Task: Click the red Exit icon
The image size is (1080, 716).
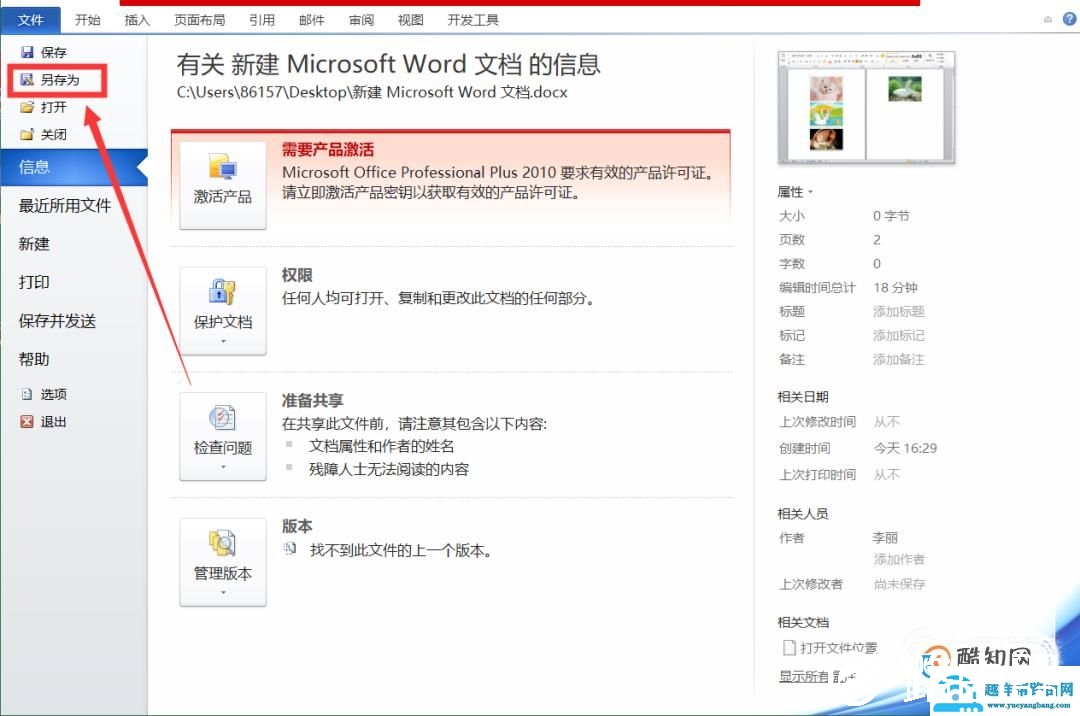Action: click(x=27, y=421)
